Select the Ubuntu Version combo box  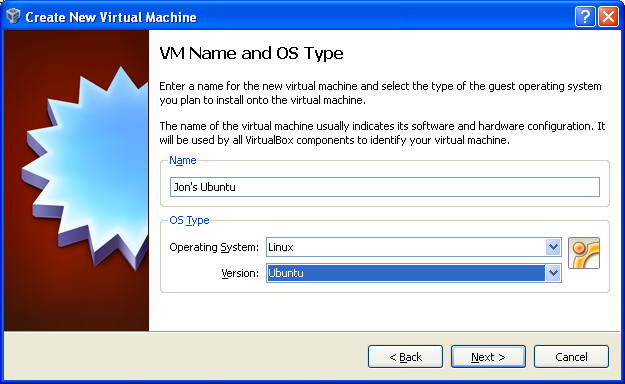coord(414,273)
